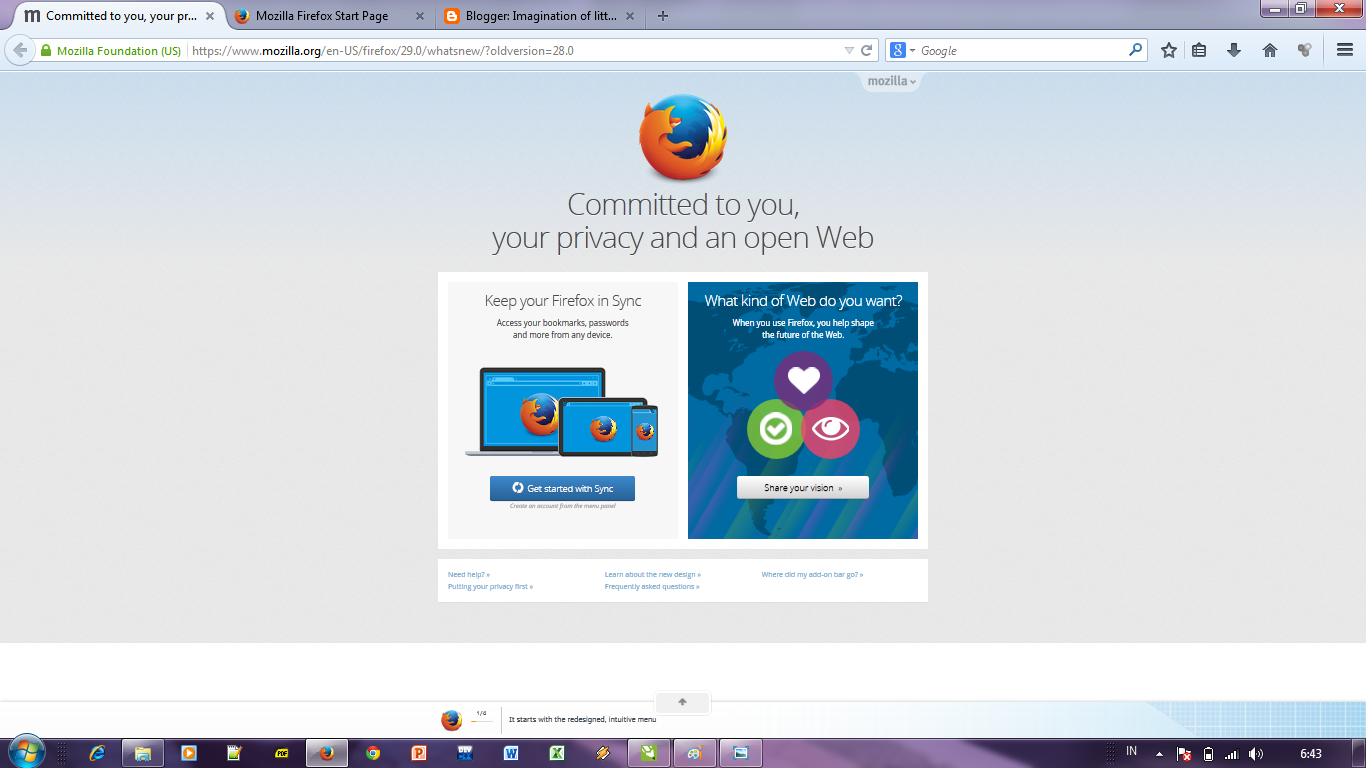The width and height of the screenshot is (1366, 768).
Task: Open a new tab with the plus button
Action: click(x=663, y=16)
